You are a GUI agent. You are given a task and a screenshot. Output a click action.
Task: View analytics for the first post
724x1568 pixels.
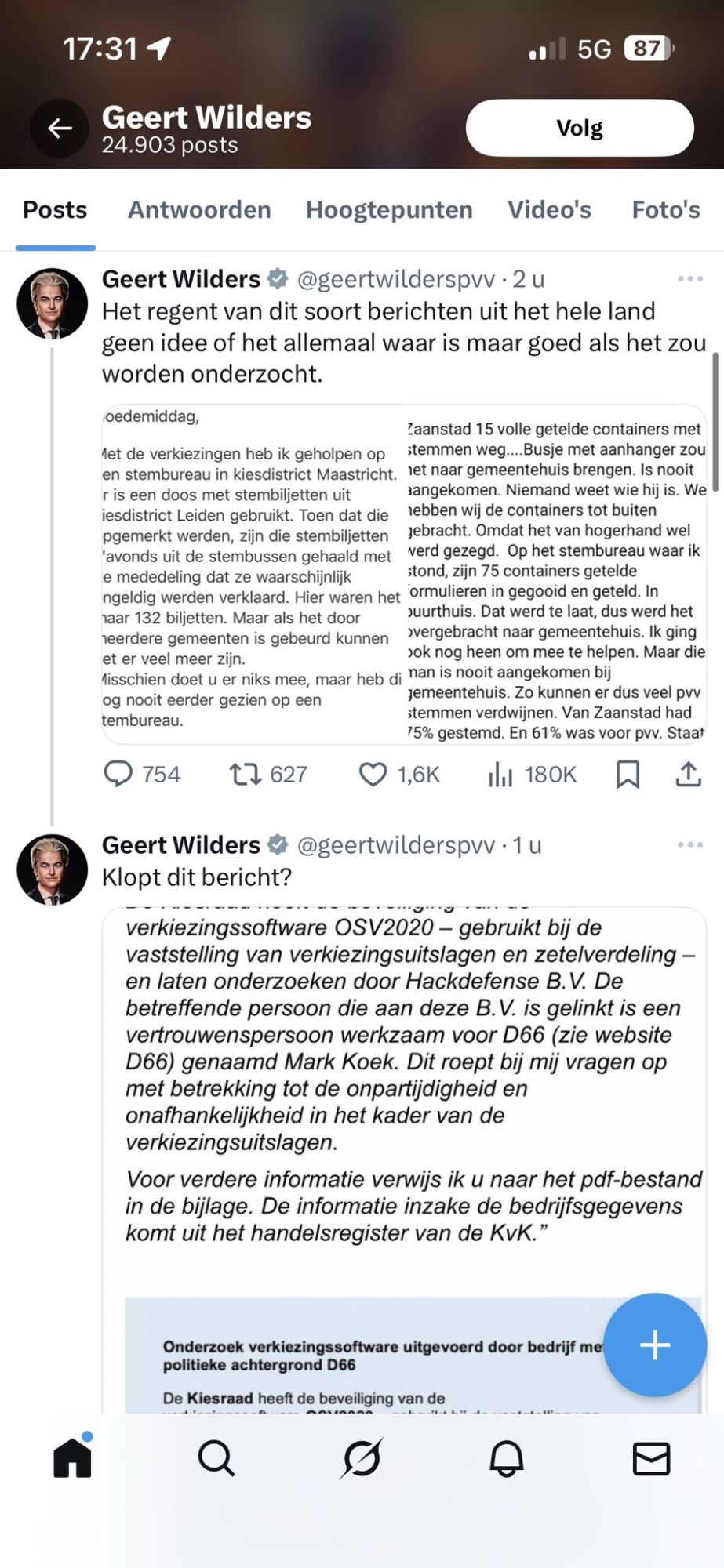click(x=500, y=775)
